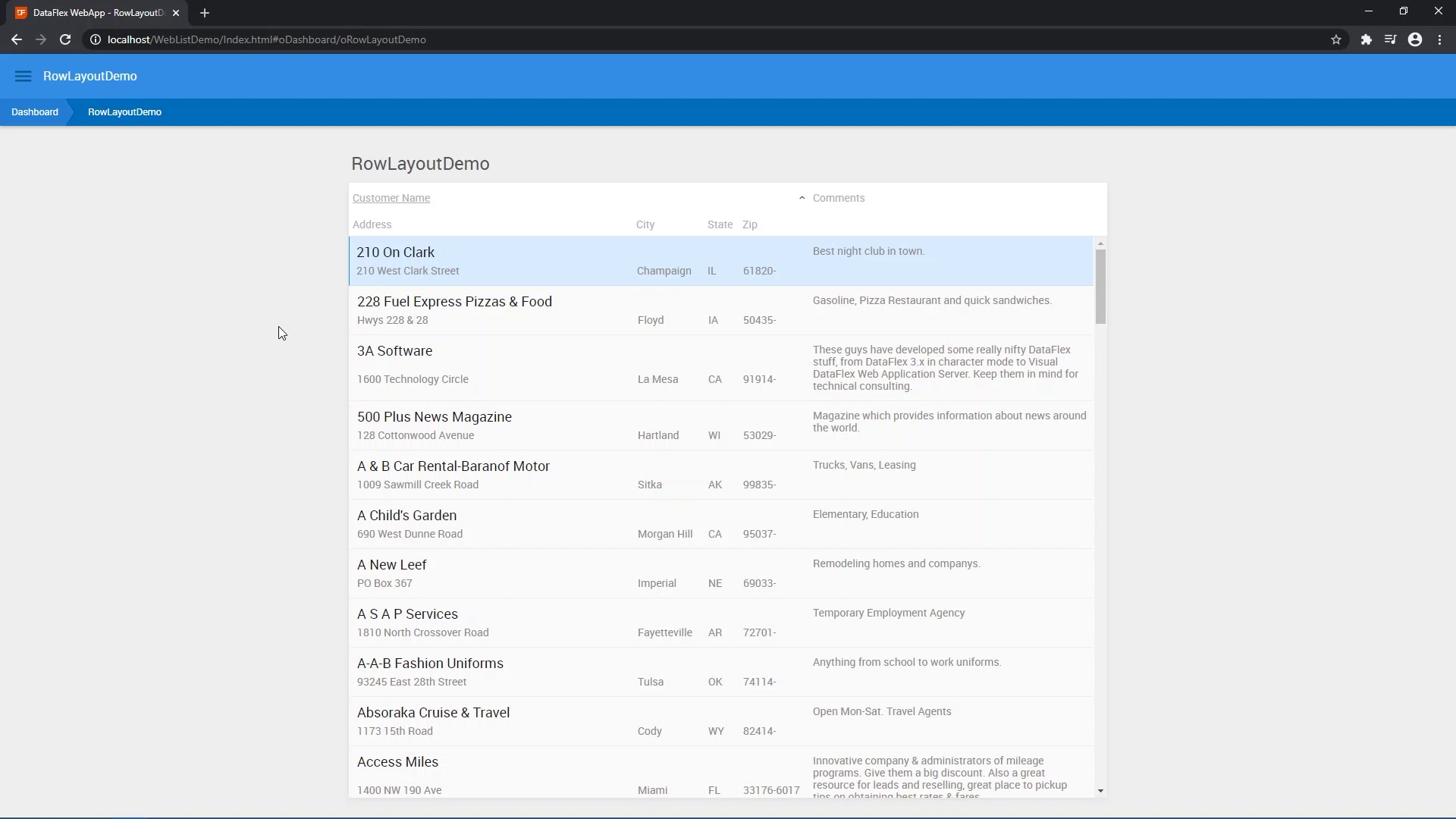Click the browser back arrow
This screenshot has height=819, width=1456.
point(17,39)
